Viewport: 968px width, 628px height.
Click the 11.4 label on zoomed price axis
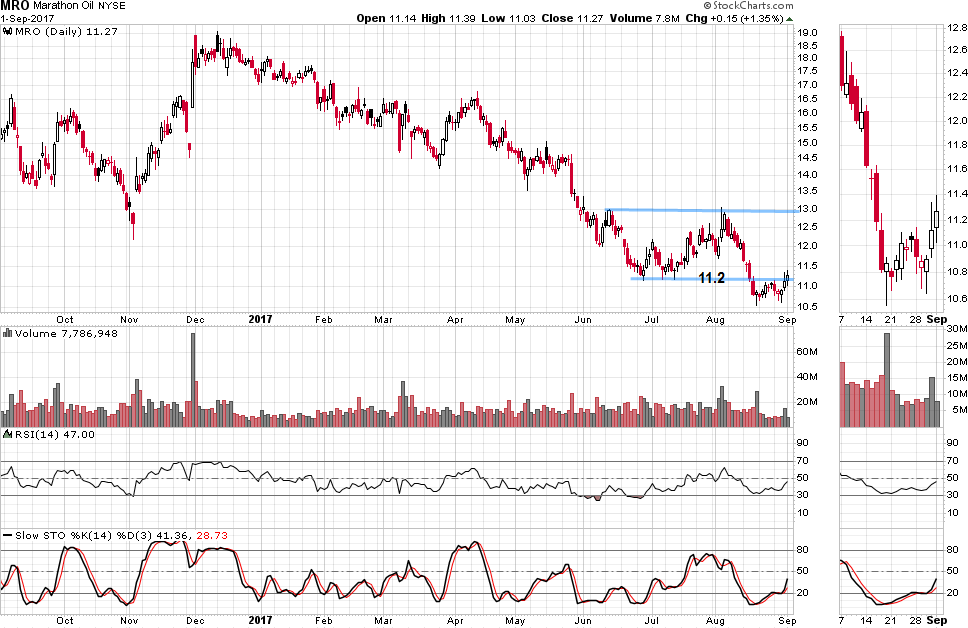[x=958, y=194]
